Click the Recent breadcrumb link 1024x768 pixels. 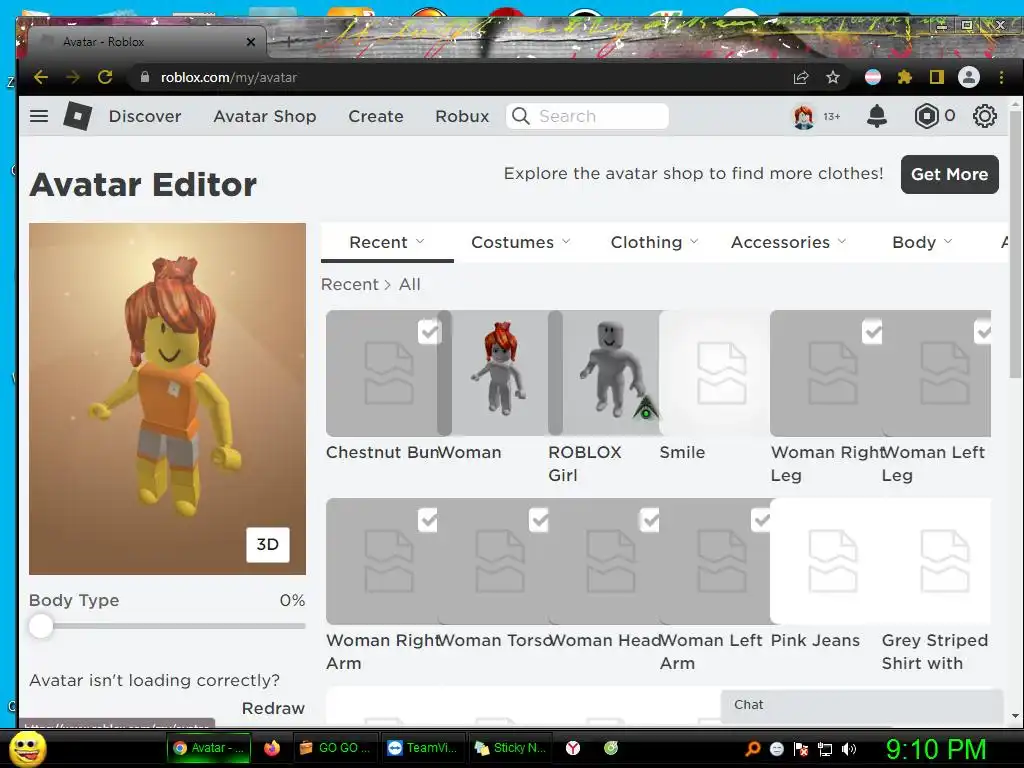click(349, 285)
